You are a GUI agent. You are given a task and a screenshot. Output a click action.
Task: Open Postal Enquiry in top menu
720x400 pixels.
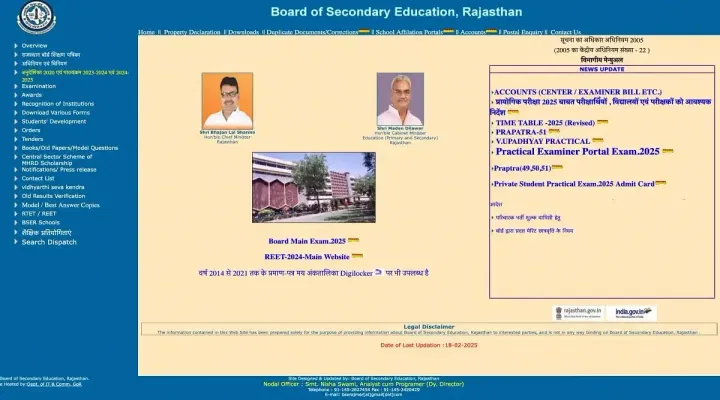523,32
